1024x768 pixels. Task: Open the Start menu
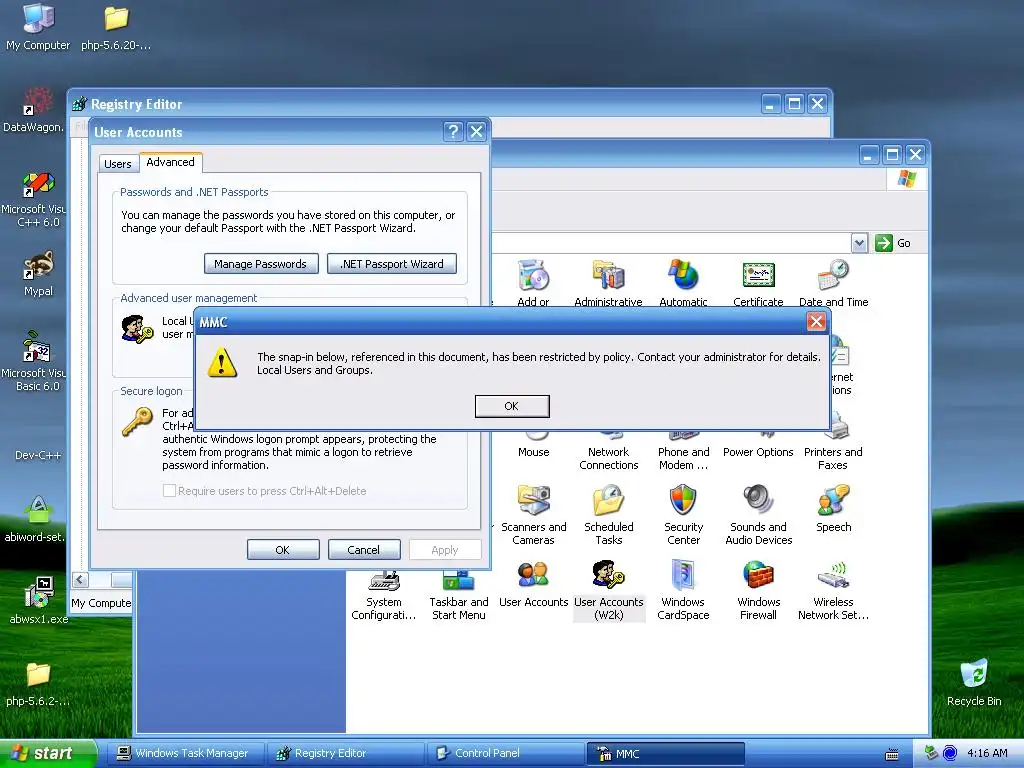pyautogui.click(x=47, y=754)
